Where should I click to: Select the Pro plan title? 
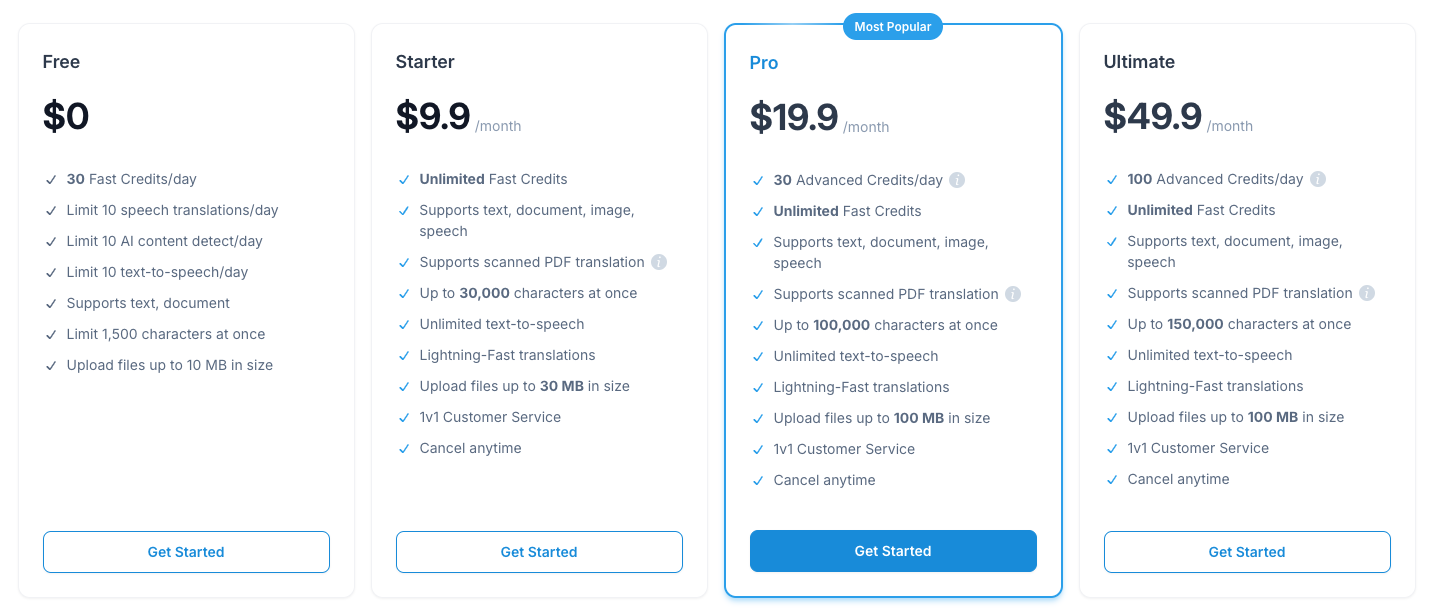[x=763, y=62]
